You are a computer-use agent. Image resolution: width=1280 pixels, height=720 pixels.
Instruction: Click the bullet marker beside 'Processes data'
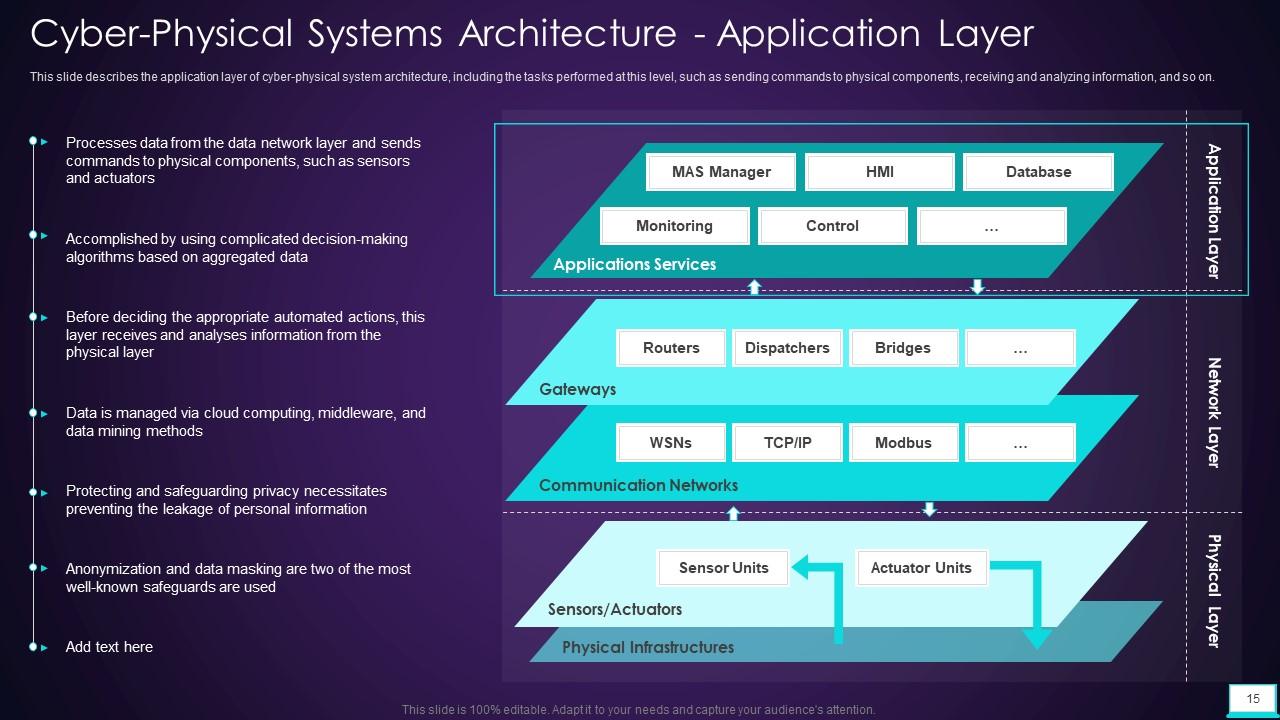[x=34, y=141]
